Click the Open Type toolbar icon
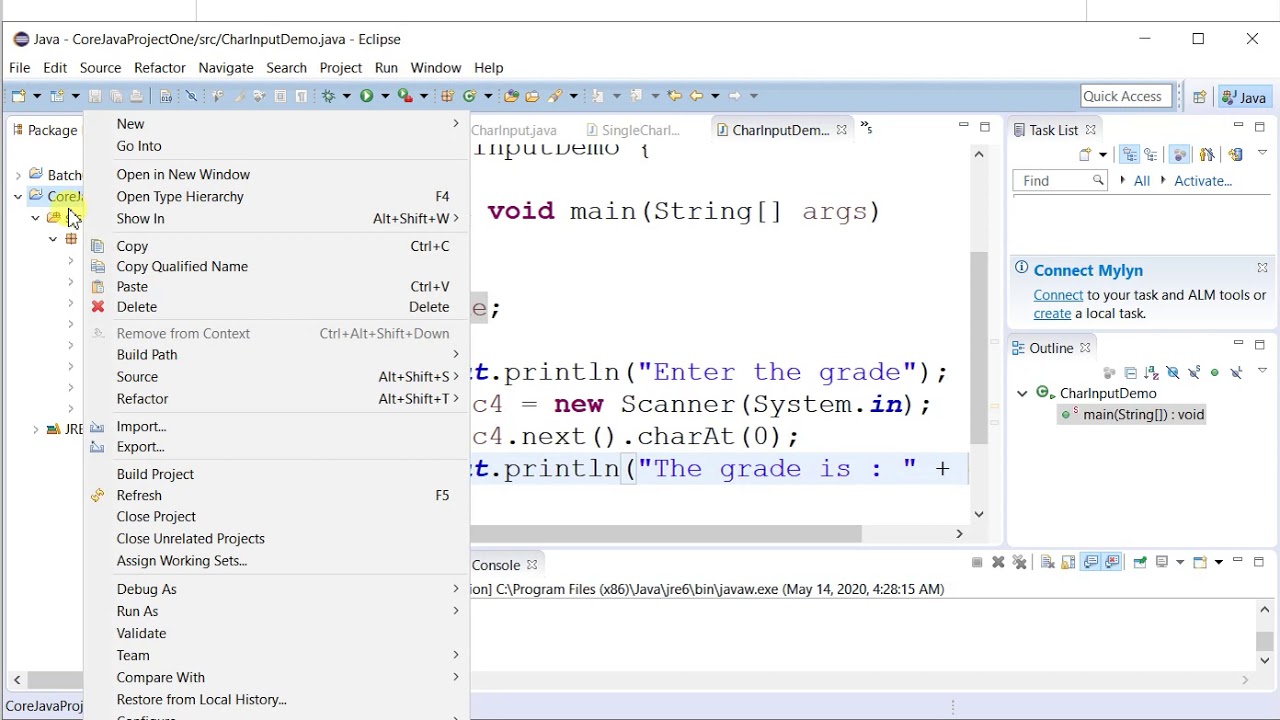Image resolution: width=1280 pixels, height=720 pixels. tap(511, 96)
